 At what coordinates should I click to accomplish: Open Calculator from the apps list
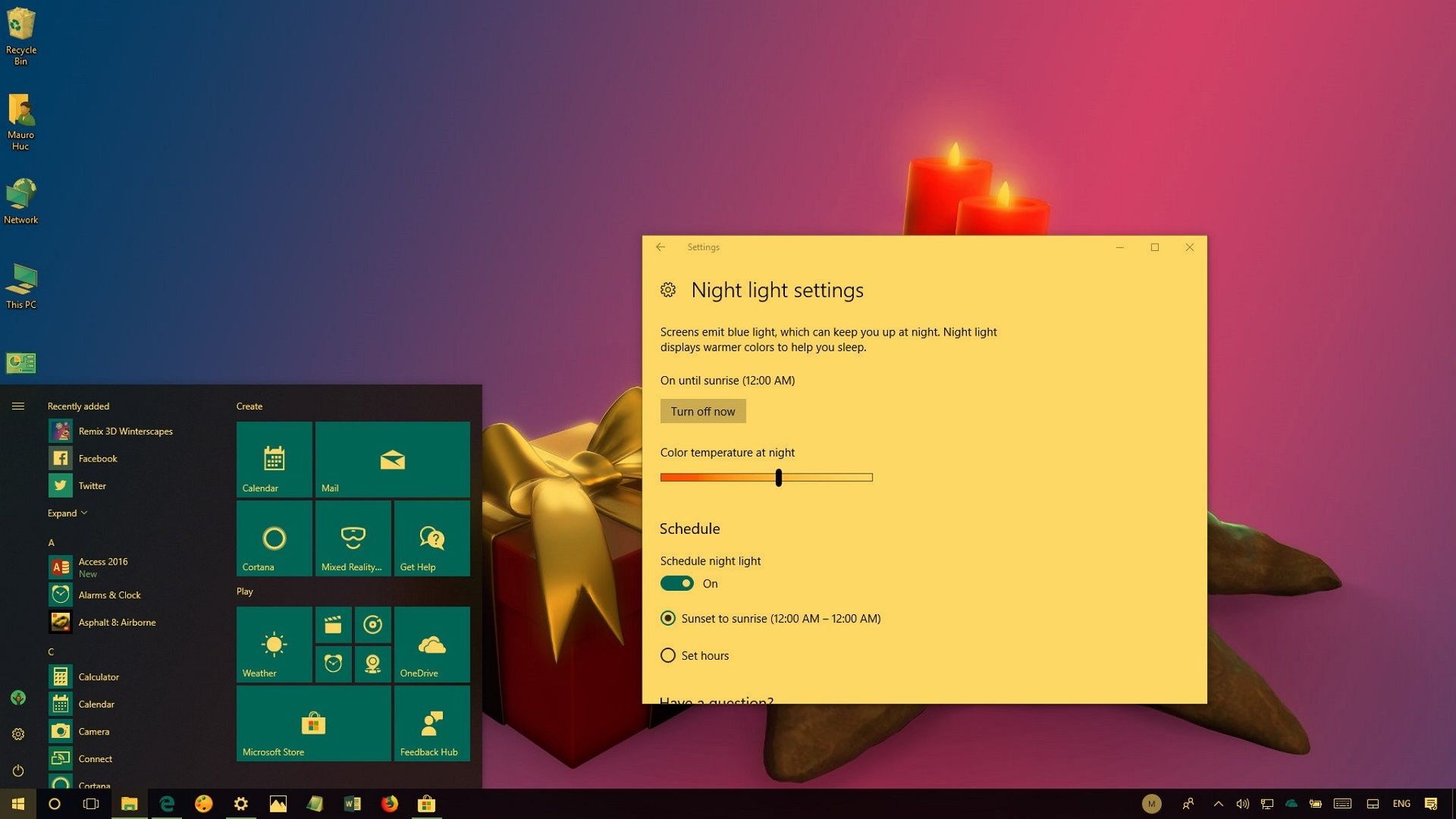99,676
